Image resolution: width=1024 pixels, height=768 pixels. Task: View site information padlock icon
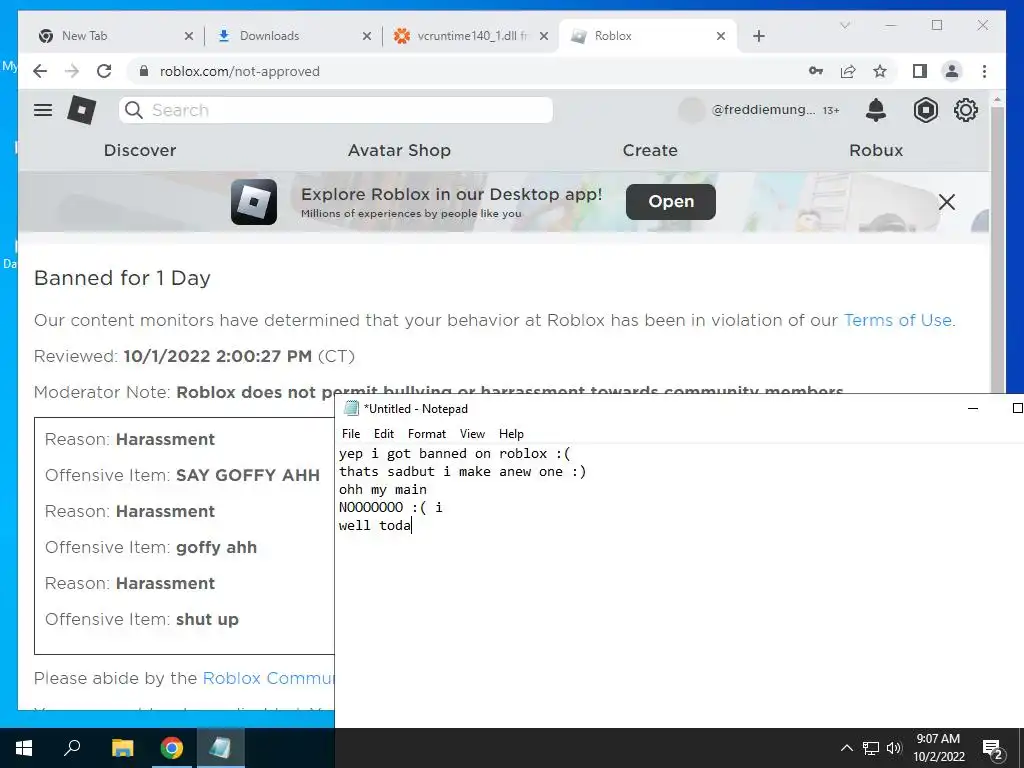(144, 71)
